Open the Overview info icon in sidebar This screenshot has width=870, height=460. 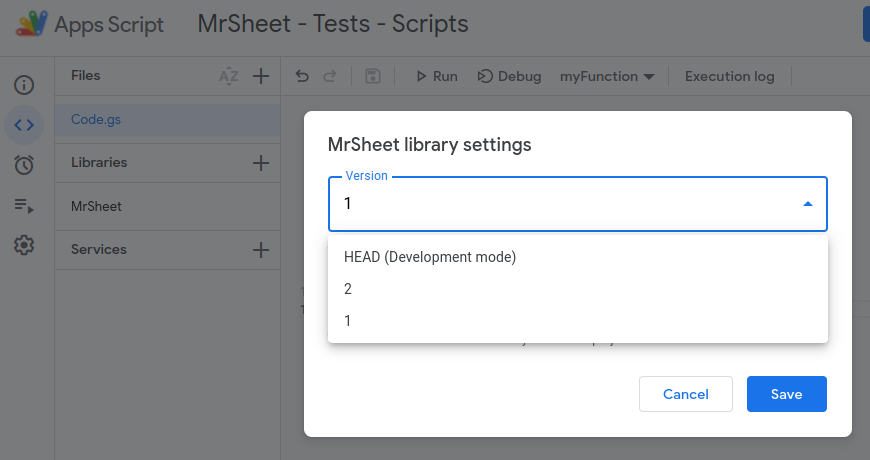pos(24,85)
